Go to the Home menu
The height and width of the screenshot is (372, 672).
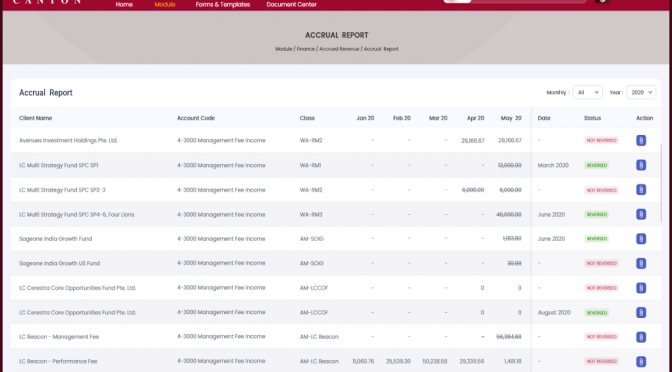click(124, 4)
